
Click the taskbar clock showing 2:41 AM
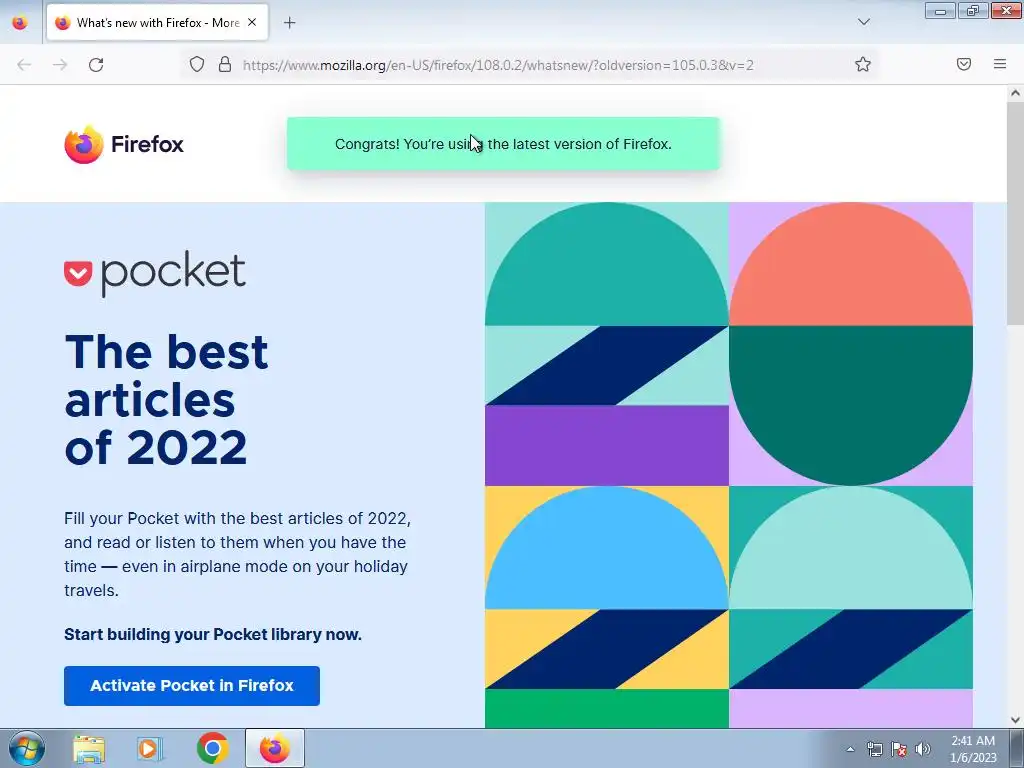[973, 749]
